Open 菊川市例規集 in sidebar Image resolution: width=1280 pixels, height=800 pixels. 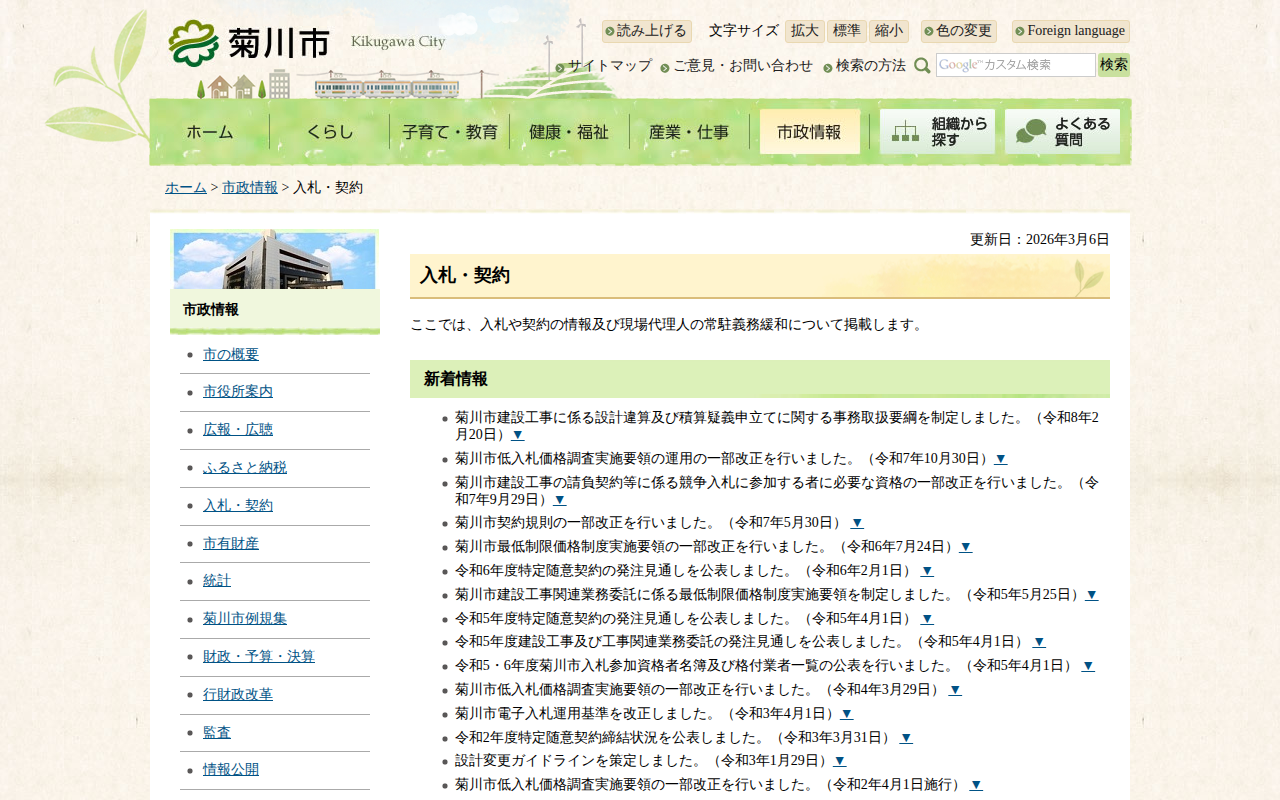point(245,619)
